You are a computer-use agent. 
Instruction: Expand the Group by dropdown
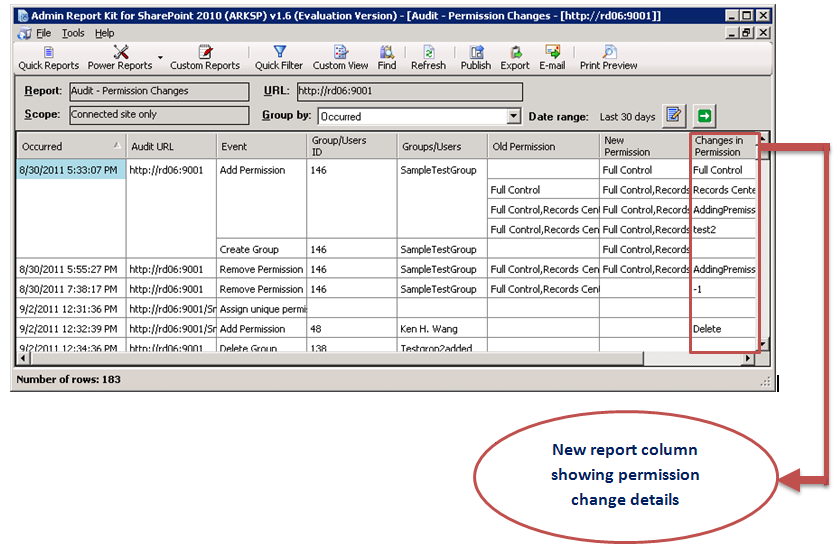pos(514,115)
